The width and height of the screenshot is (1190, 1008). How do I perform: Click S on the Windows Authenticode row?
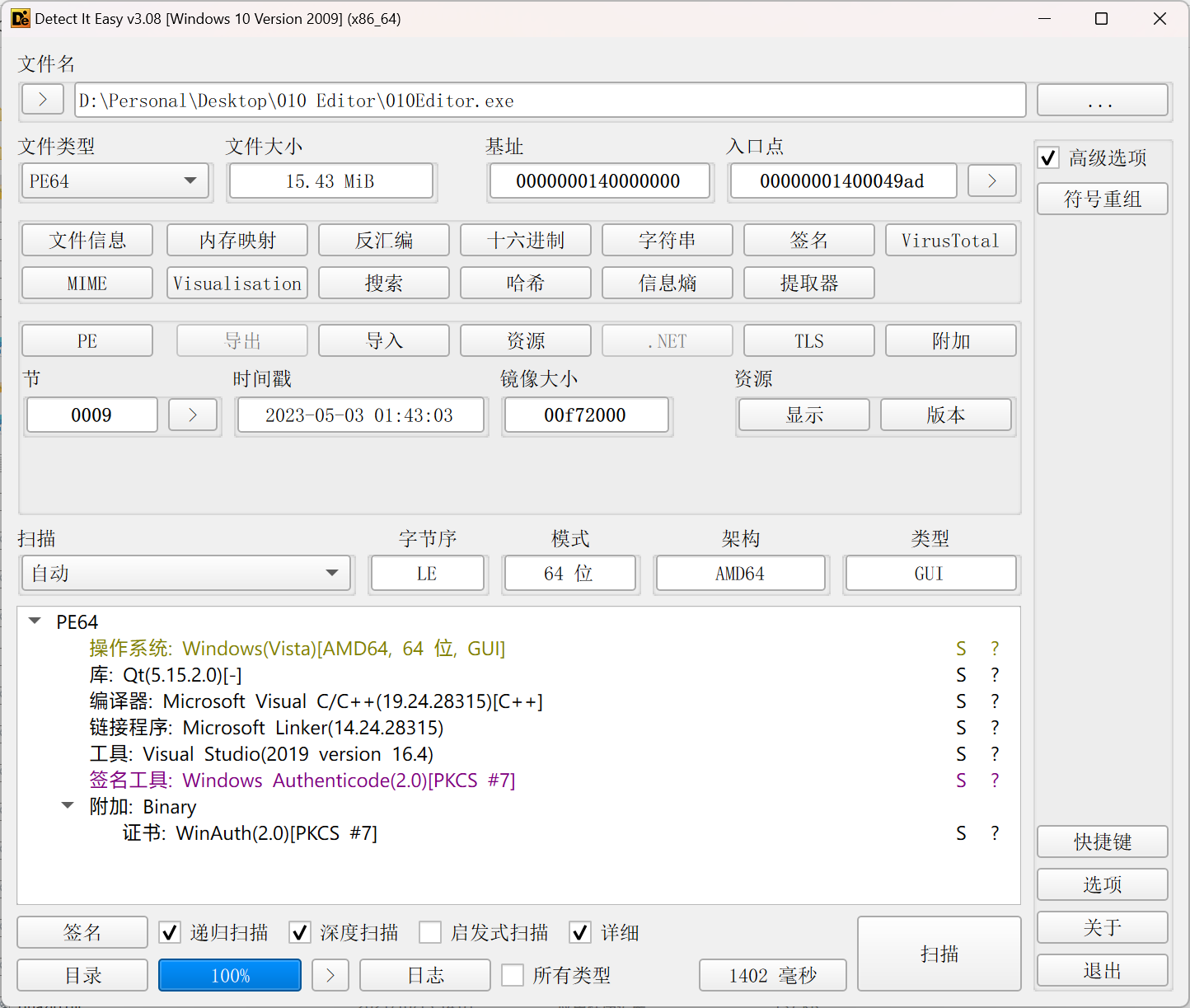pos(961,781)
